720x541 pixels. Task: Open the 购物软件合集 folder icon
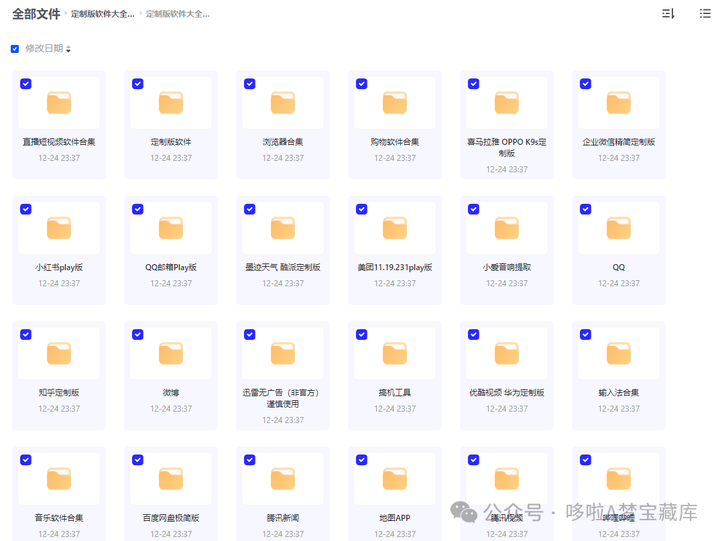tap(395, 103)
